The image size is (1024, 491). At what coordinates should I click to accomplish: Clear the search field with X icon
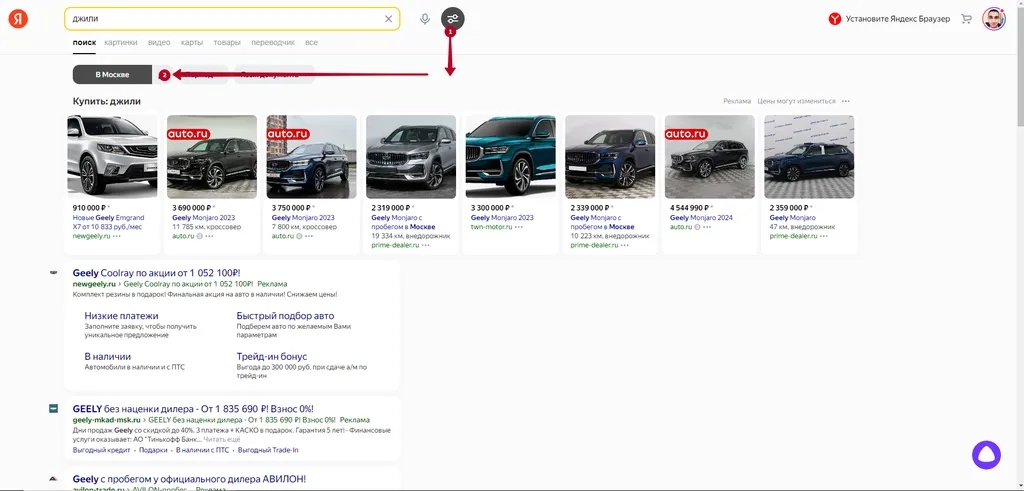(x=389, y=19)
